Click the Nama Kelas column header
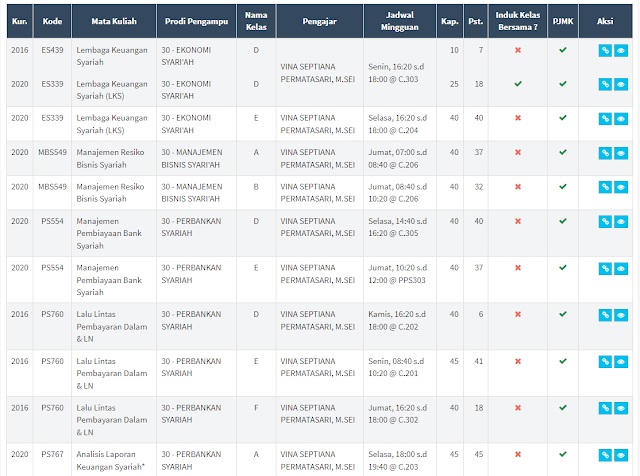640x476 pixels. pos(256,21)
